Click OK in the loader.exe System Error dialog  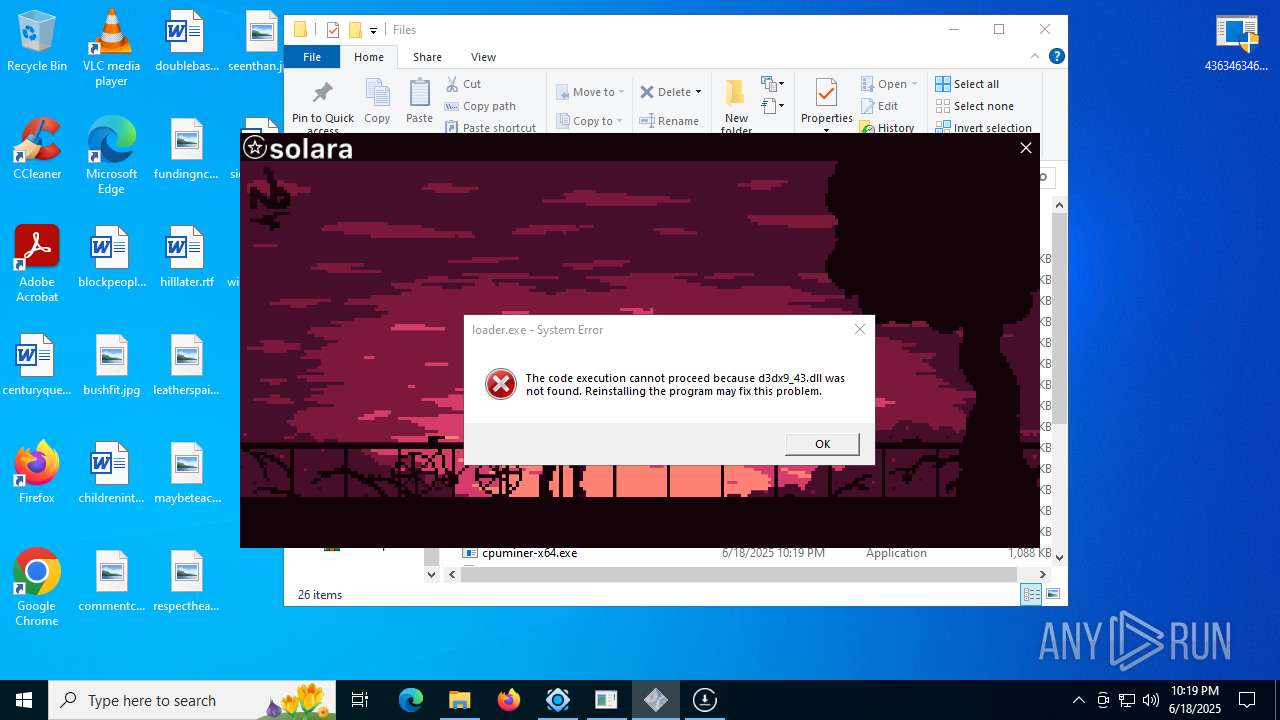pos(822,444)
